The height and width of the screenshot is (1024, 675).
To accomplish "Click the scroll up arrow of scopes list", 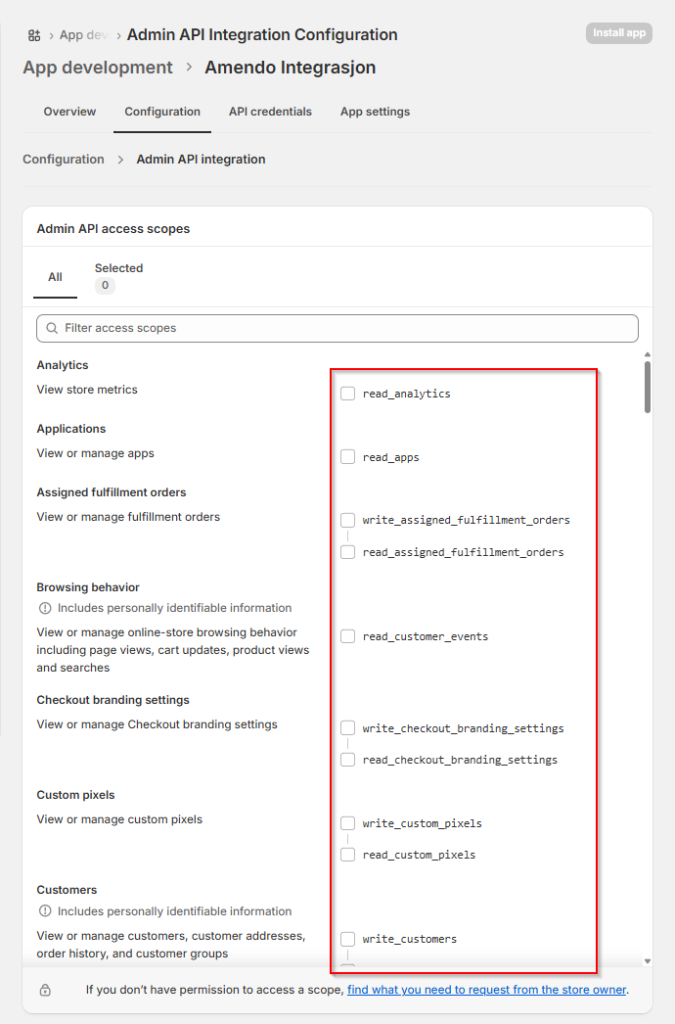I will pos(648,355).
